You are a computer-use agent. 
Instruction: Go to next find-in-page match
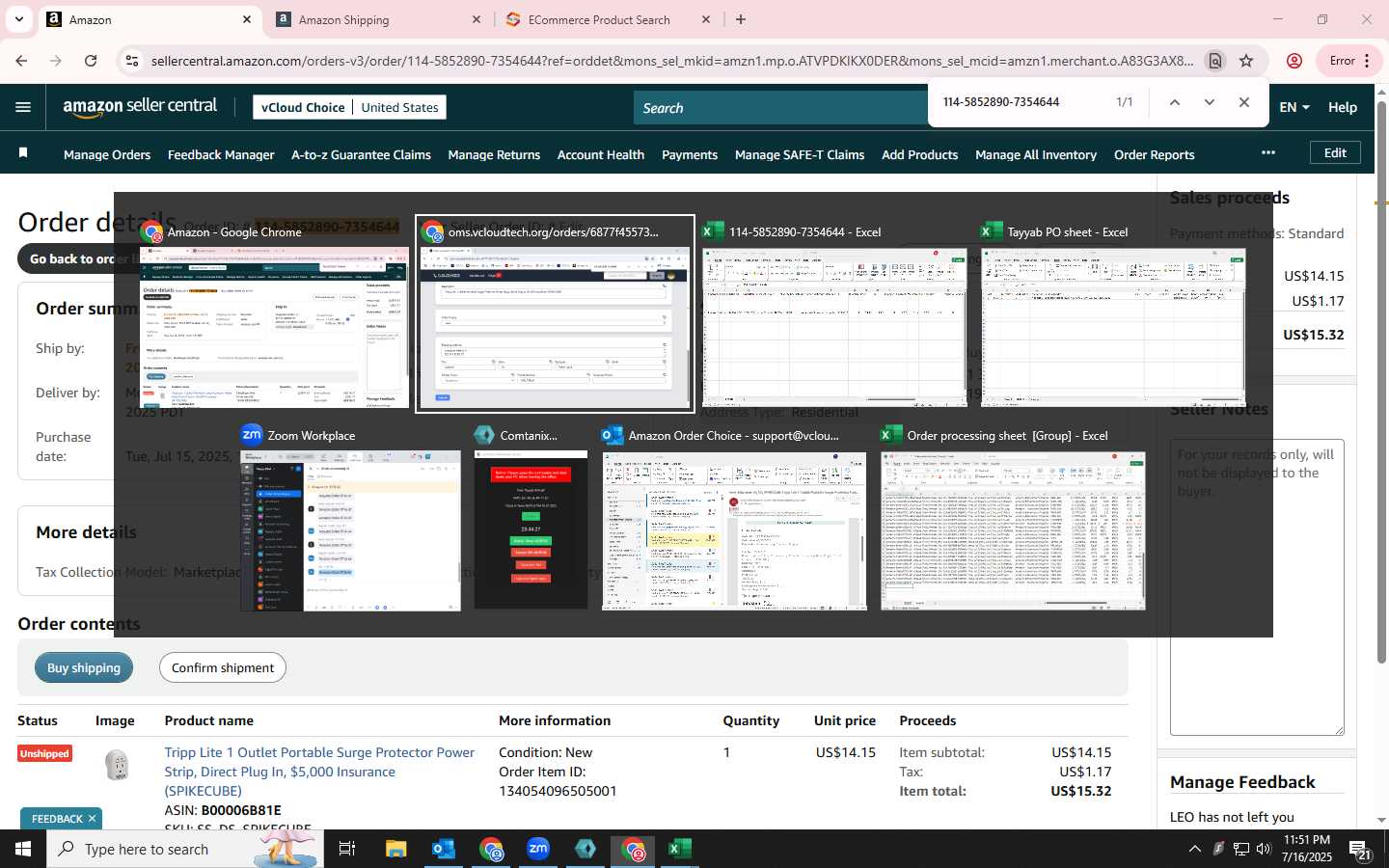(1209, 102)
